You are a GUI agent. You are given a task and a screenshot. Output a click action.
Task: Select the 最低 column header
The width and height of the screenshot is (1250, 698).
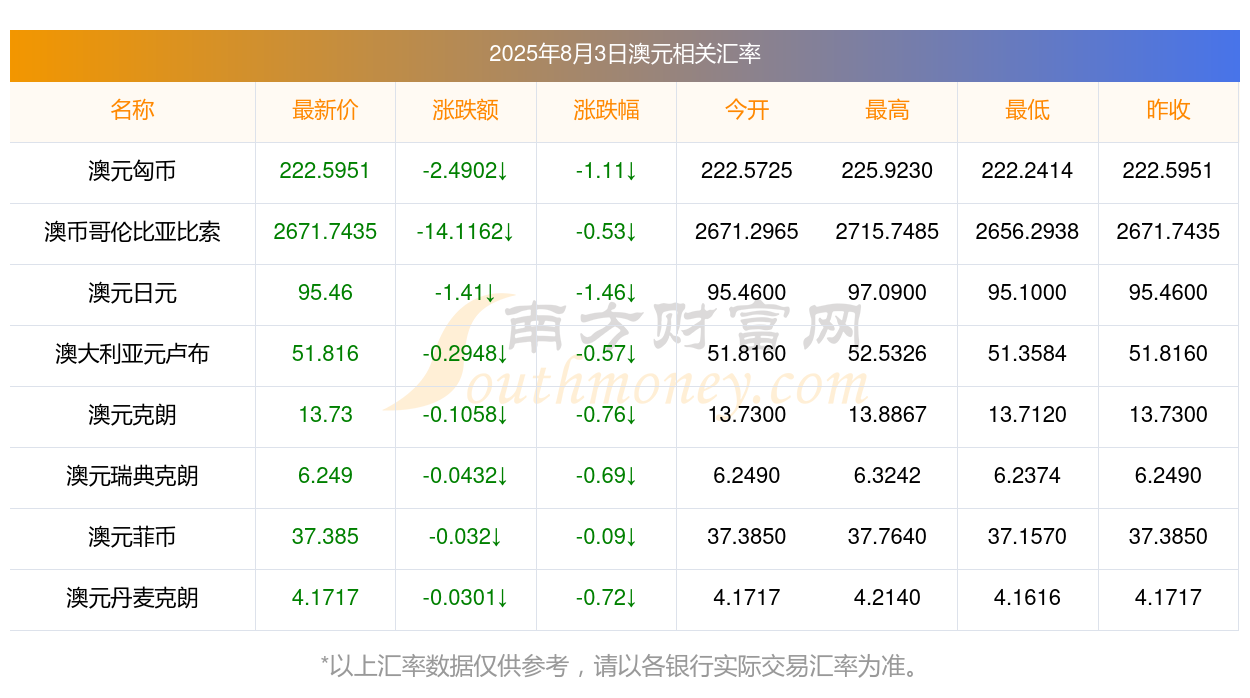1027,110
